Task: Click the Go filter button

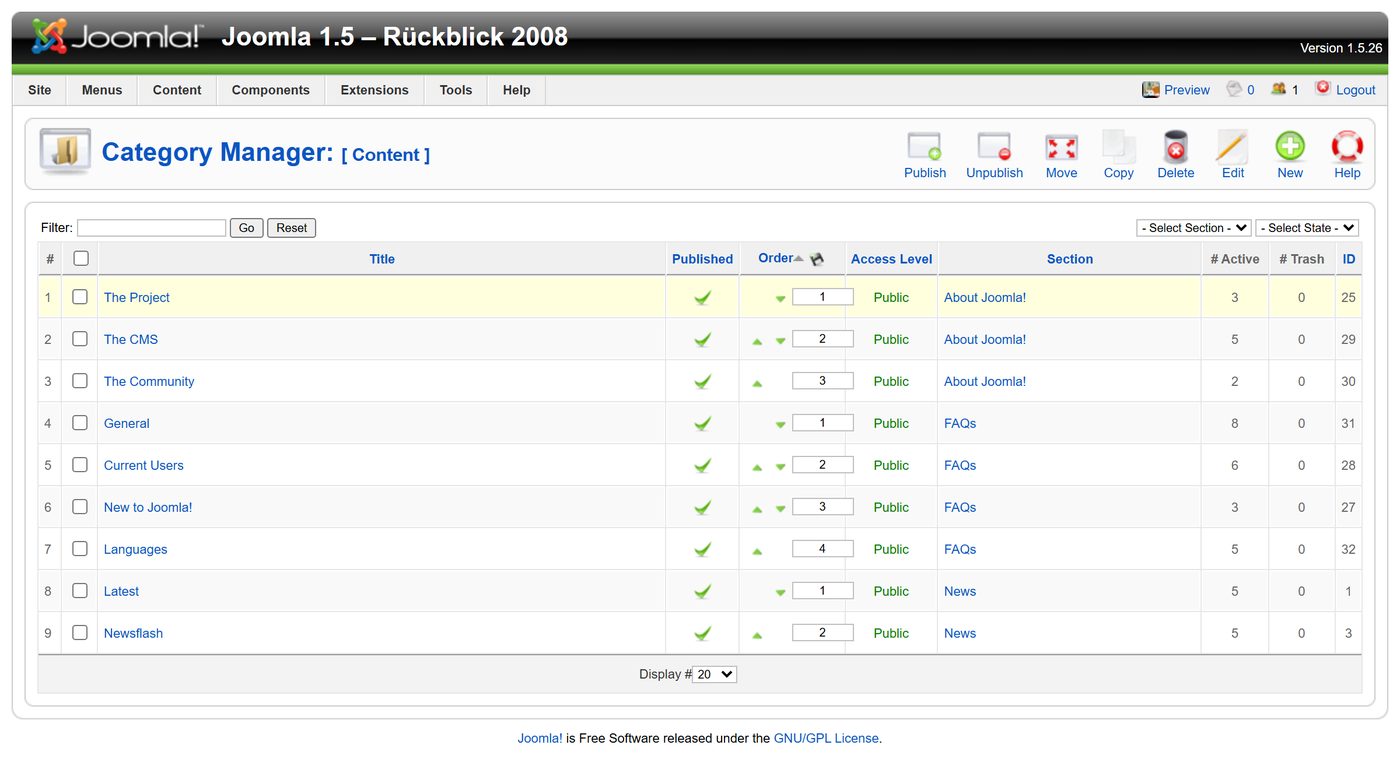Action: coord(247,228)
